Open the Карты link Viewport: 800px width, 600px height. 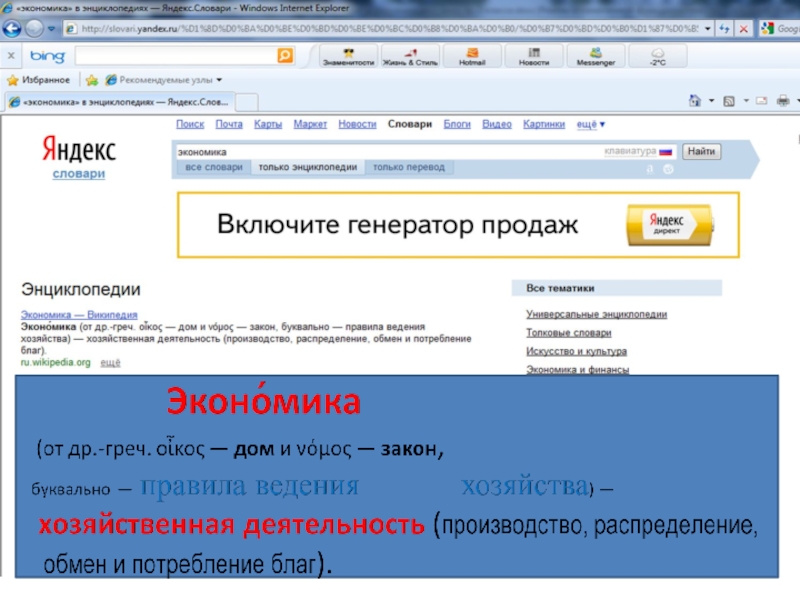(268, 124)
